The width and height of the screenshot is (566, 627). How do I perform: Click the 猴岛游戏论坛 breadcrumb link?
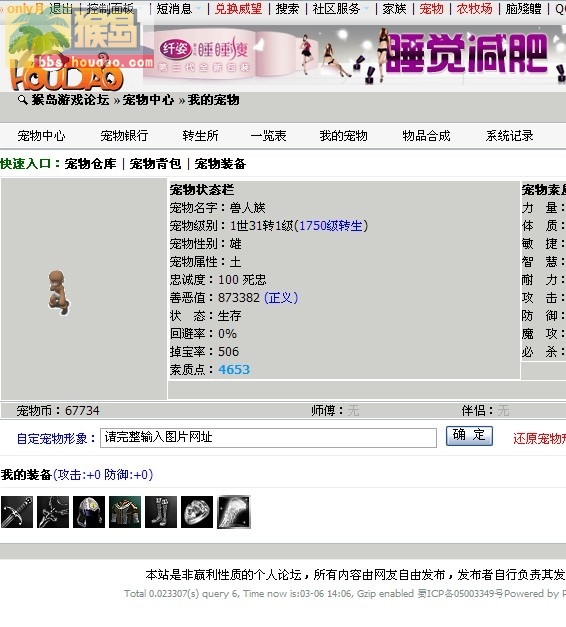(70, 100)
